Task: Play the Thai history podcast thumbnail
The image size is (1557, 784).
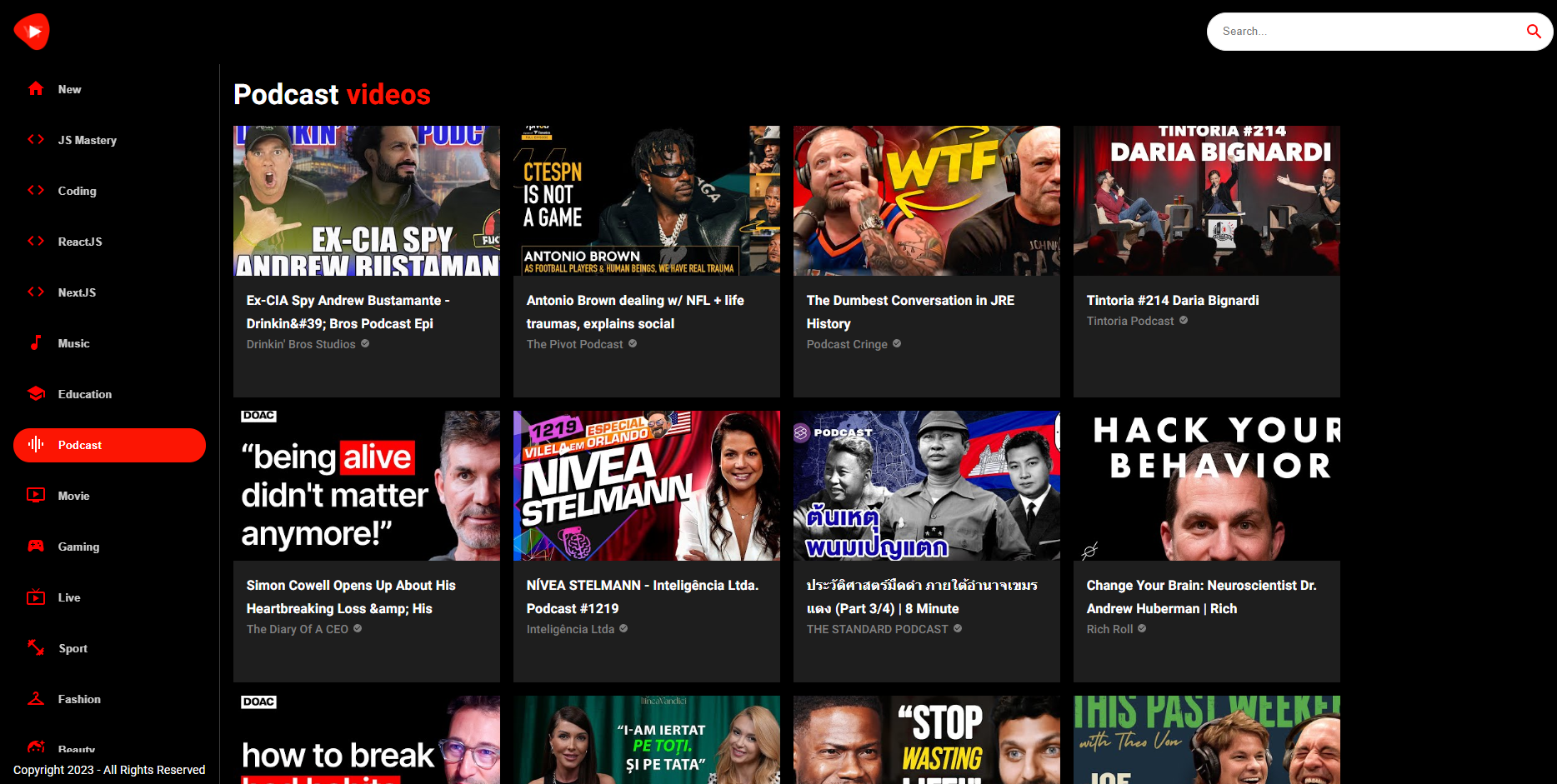Action: click(927, 486)
